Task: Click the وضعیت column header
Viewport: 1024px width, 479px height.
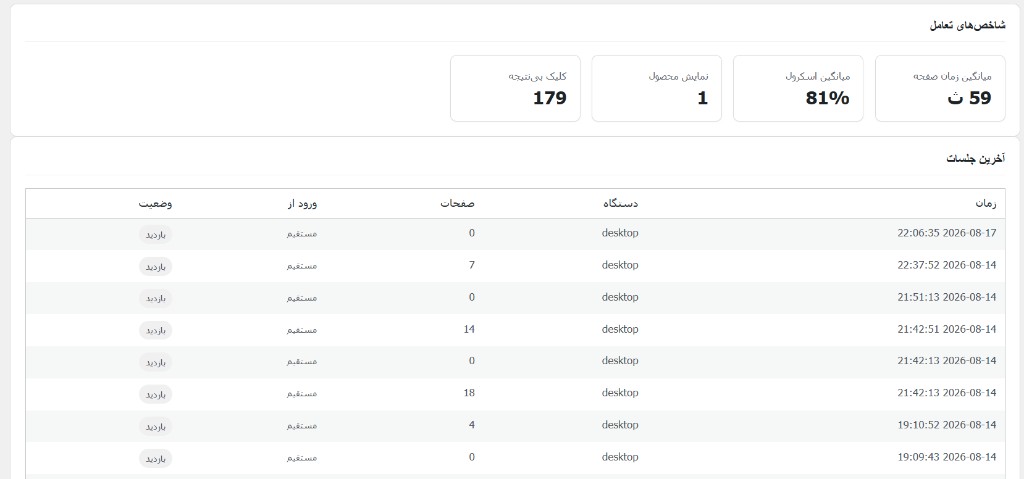Action: 155,203
